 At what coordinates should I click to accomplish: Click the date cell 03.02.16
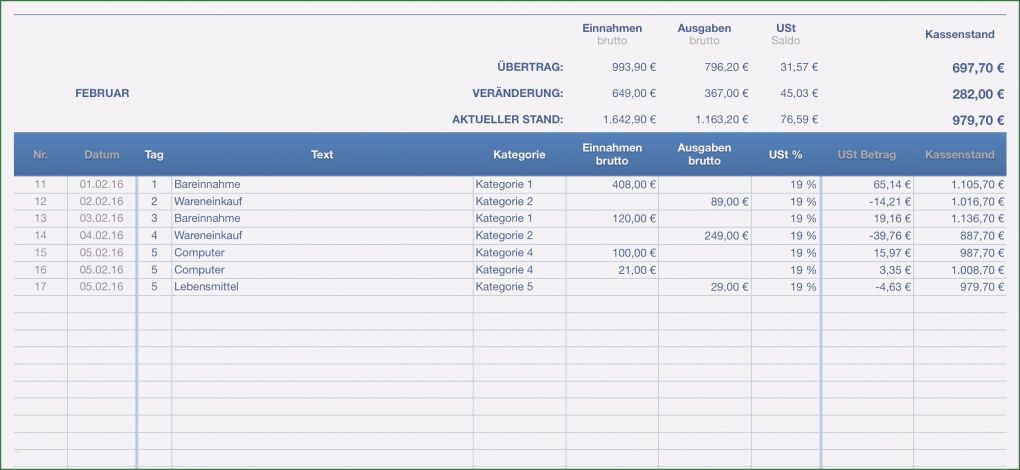coord(101,219)
